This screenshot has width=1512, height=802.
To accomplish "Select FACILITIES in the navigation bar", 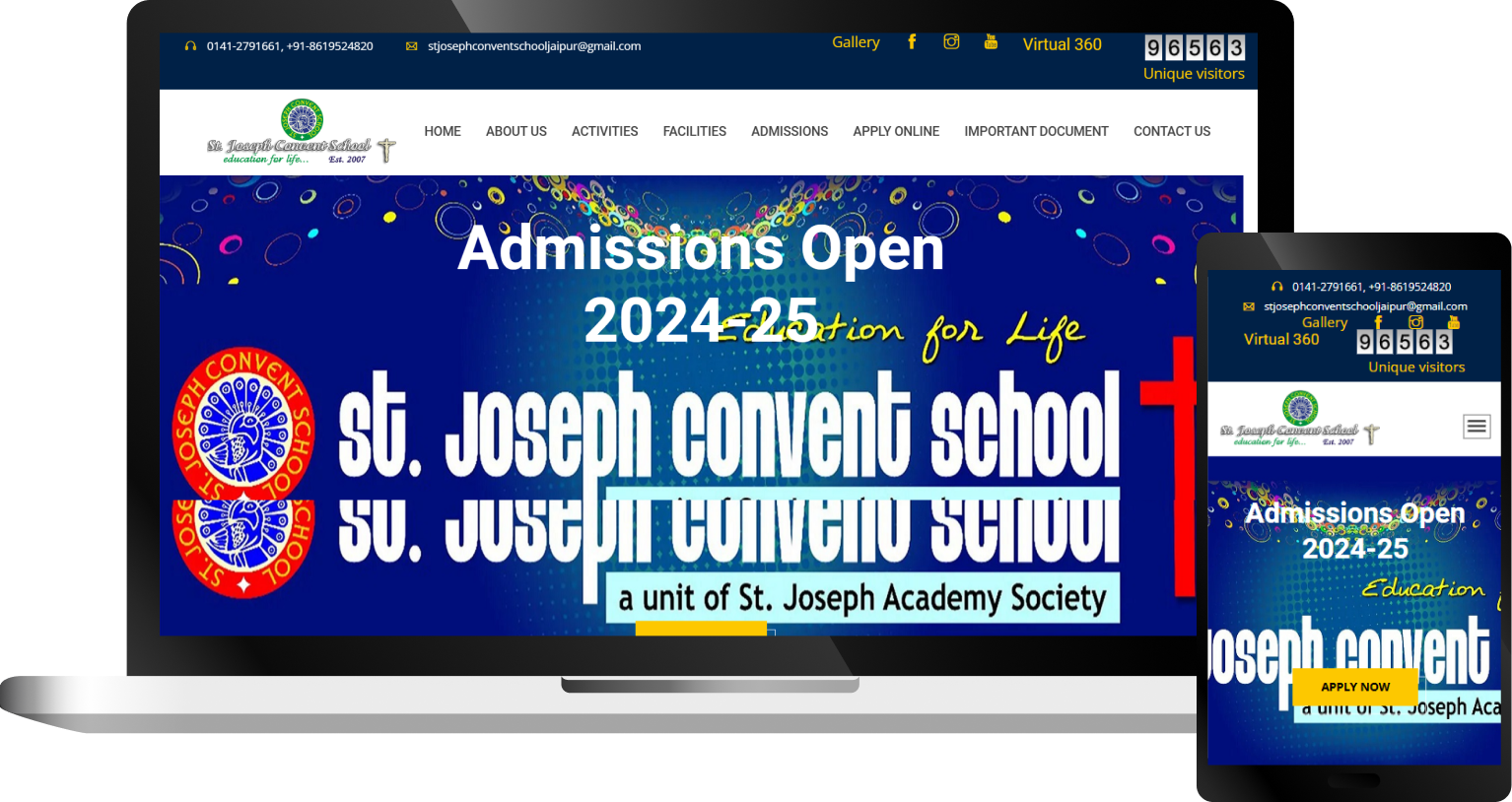I will pyautogui.click(x=694, y=131).
